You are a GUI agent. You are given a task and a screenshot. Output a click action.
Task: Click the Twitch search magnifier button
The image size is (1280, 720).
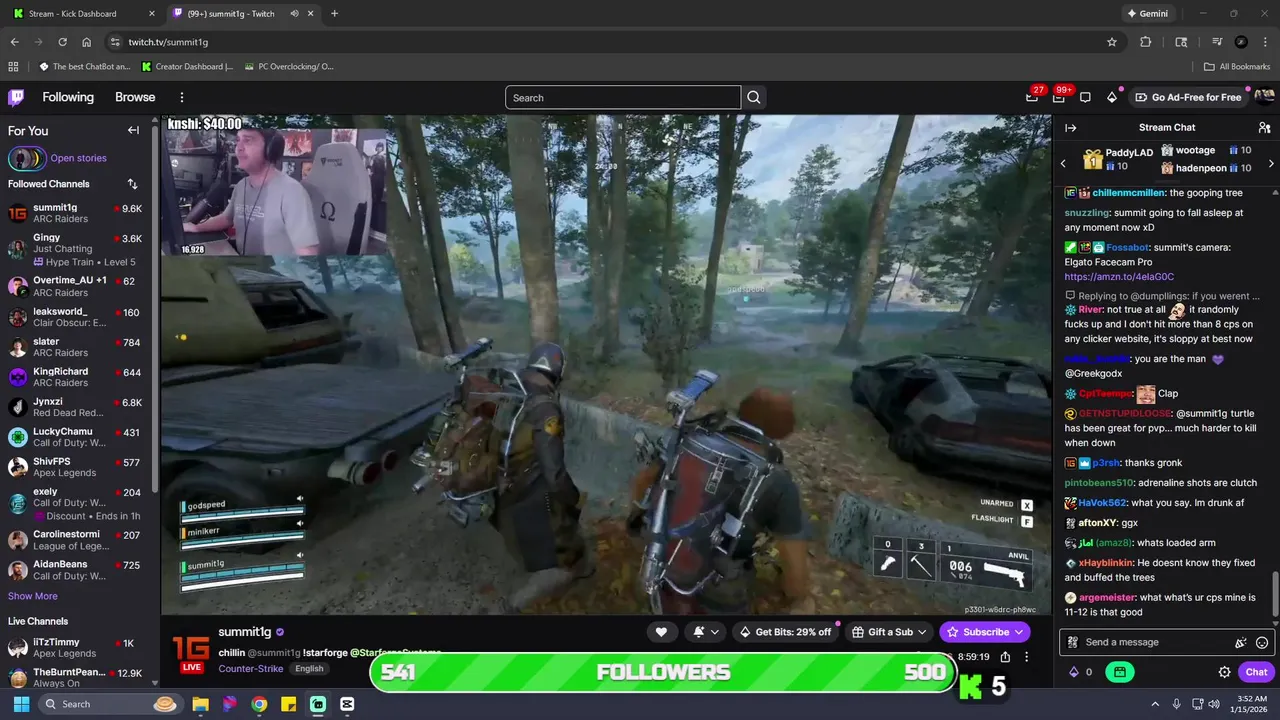pyautogui.click(x=754, y=97)
